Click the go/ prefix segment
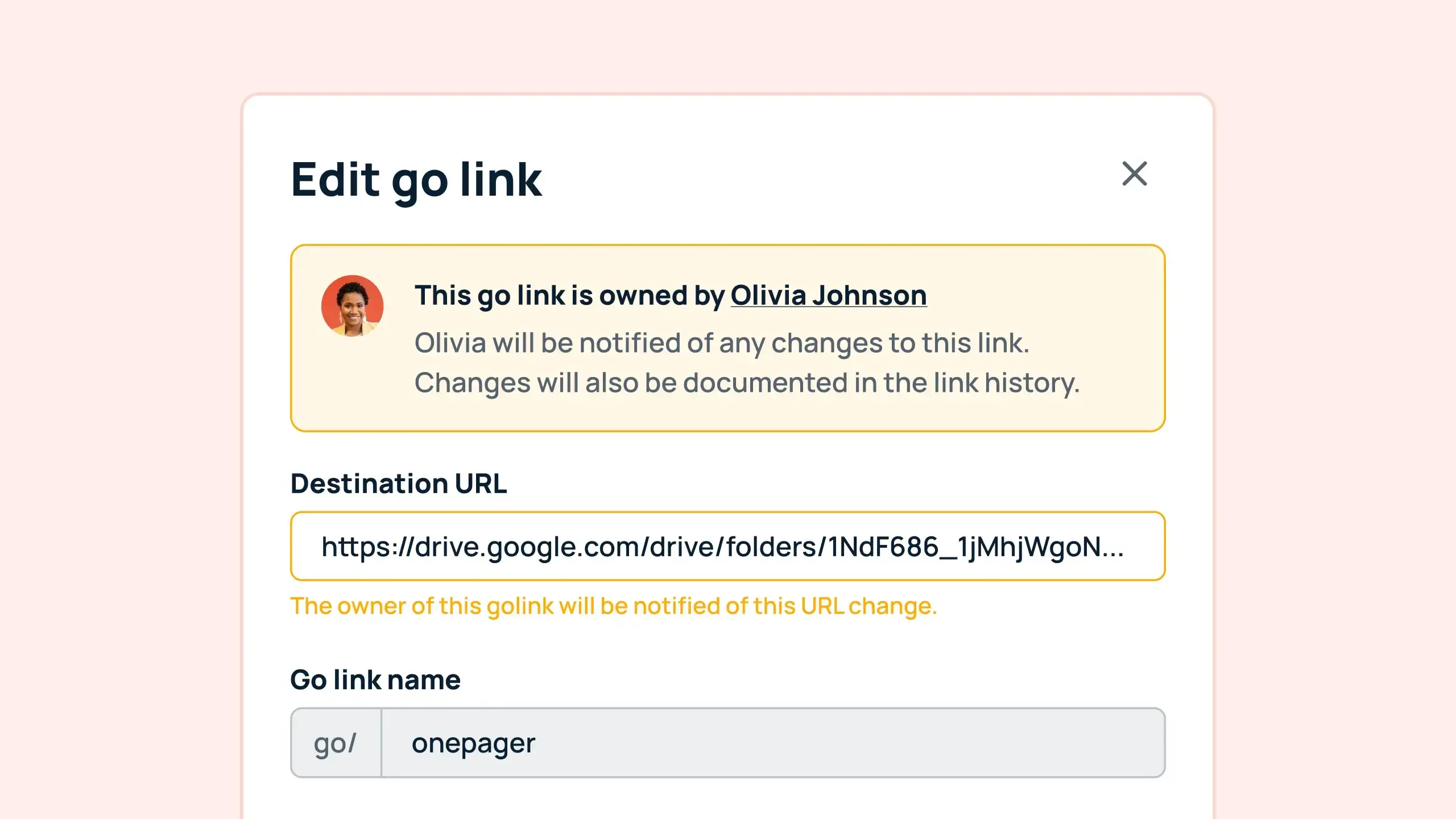 [x=336, y=742]
